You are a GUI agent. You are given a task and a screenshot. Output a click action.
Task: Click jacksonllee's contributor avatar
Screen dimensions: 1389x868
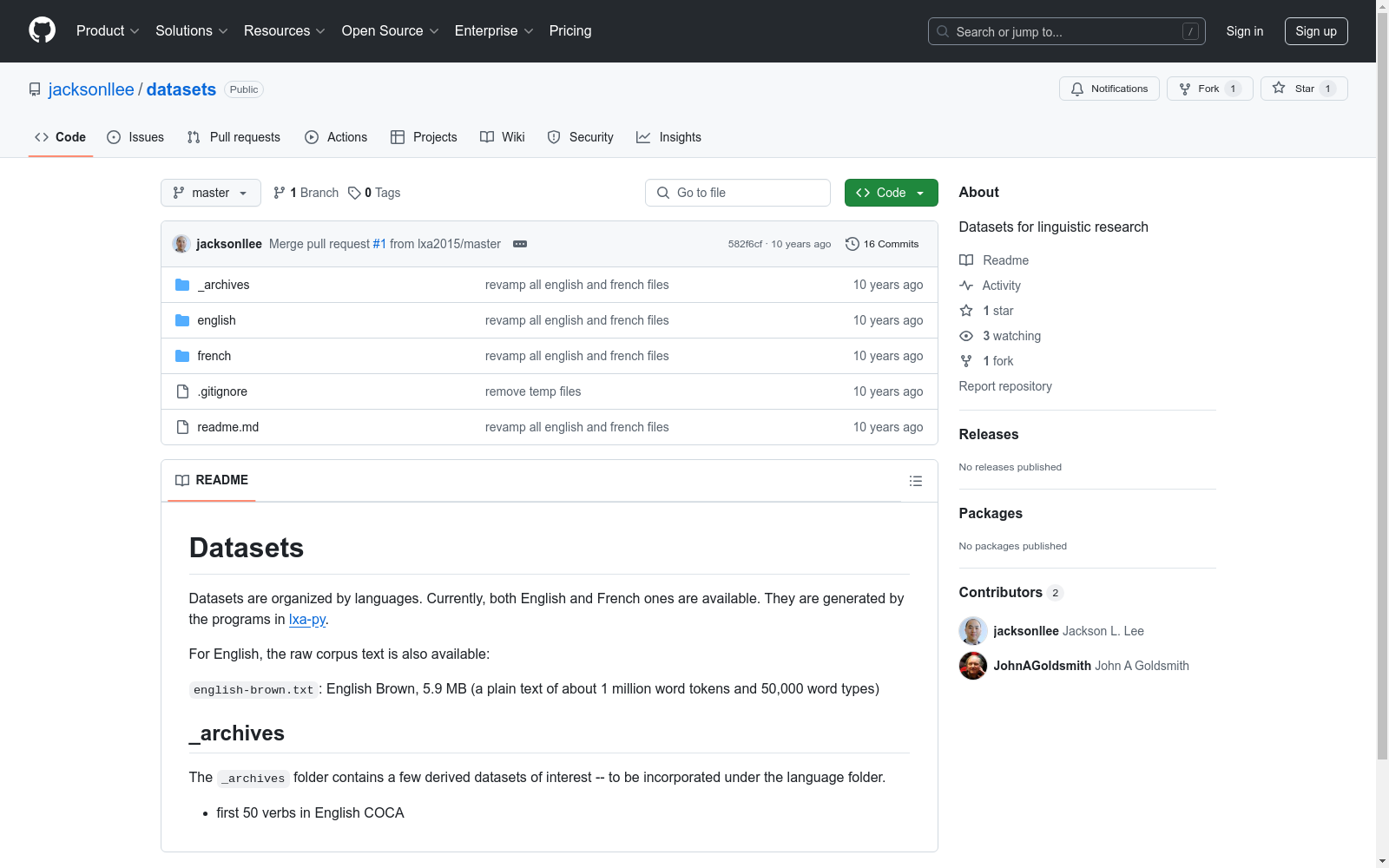(973, 631)
